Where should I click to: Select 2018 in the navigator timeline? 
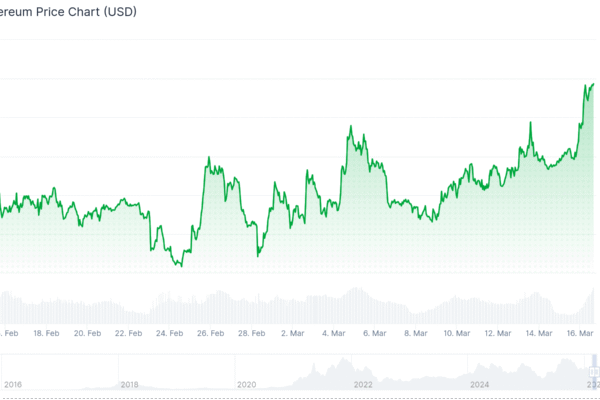[x=129, y=384]
